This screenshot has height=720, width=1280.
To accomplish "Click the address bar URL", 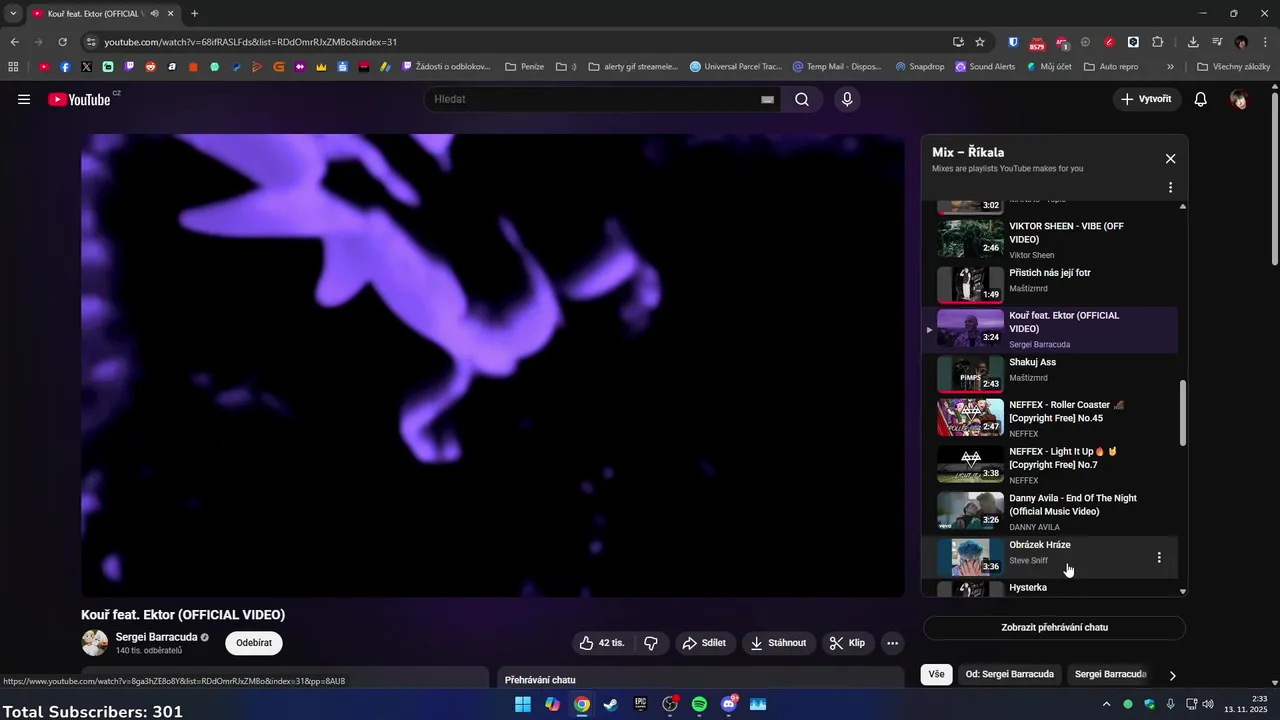I will (251, 42).
